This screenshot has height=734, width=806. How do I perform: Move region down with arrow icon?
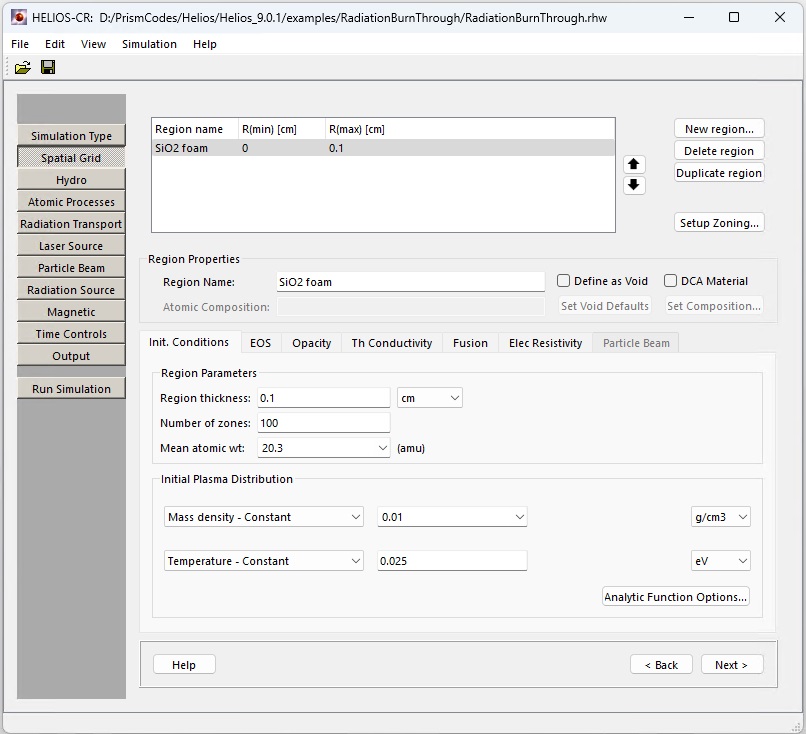coord(634,185)
